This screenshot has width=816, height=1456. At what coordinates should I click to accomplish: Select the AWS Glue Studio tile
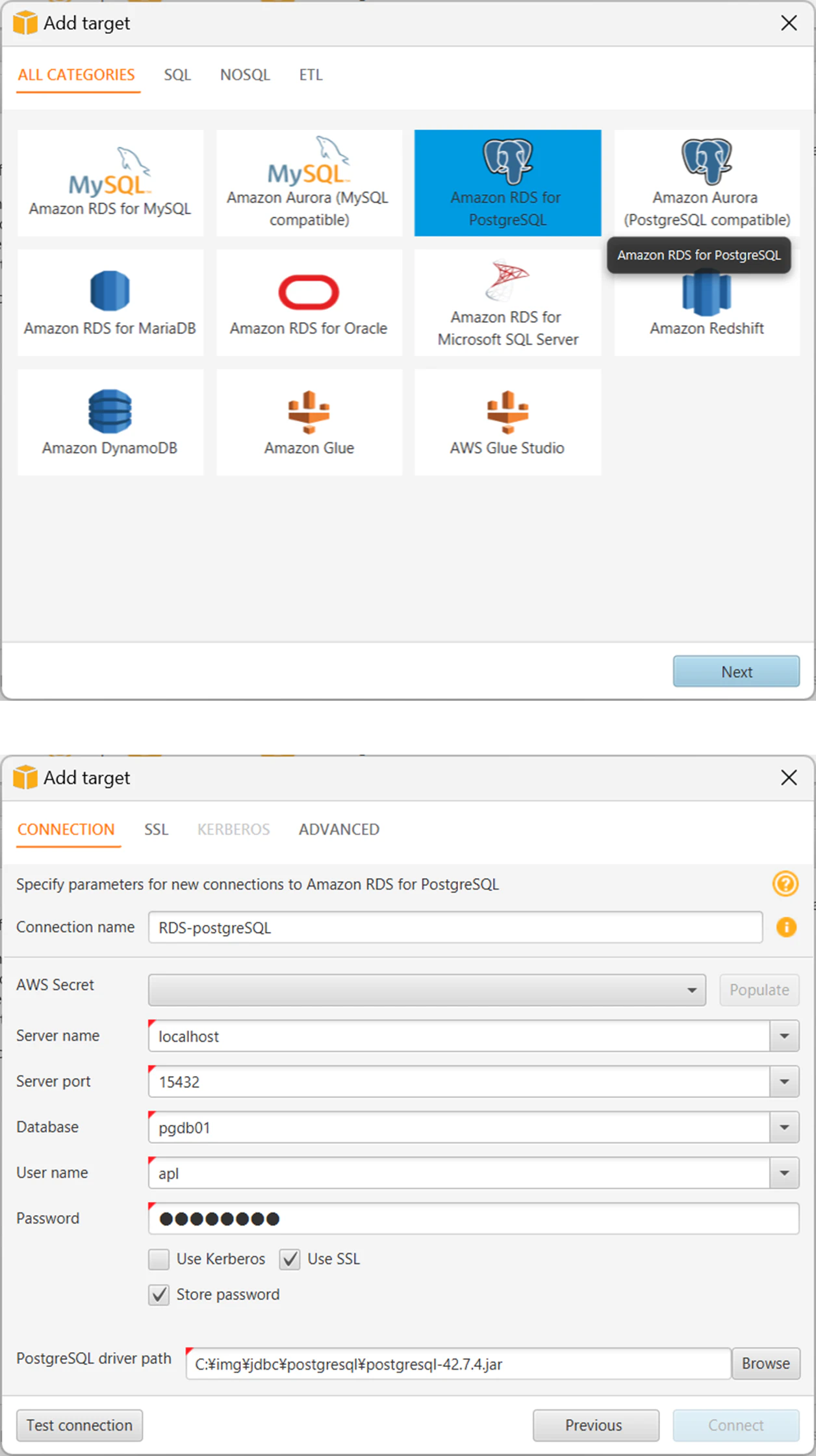507,422
